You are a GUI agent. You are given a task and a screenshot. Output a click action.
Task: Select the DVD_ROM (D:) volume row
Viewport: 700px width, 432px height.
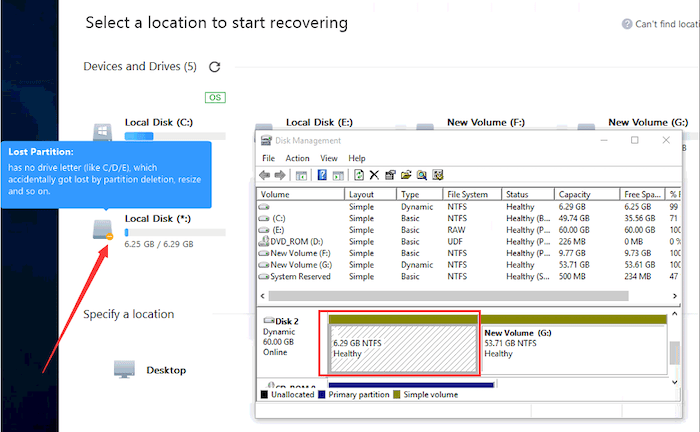click(x=298, y=241)
